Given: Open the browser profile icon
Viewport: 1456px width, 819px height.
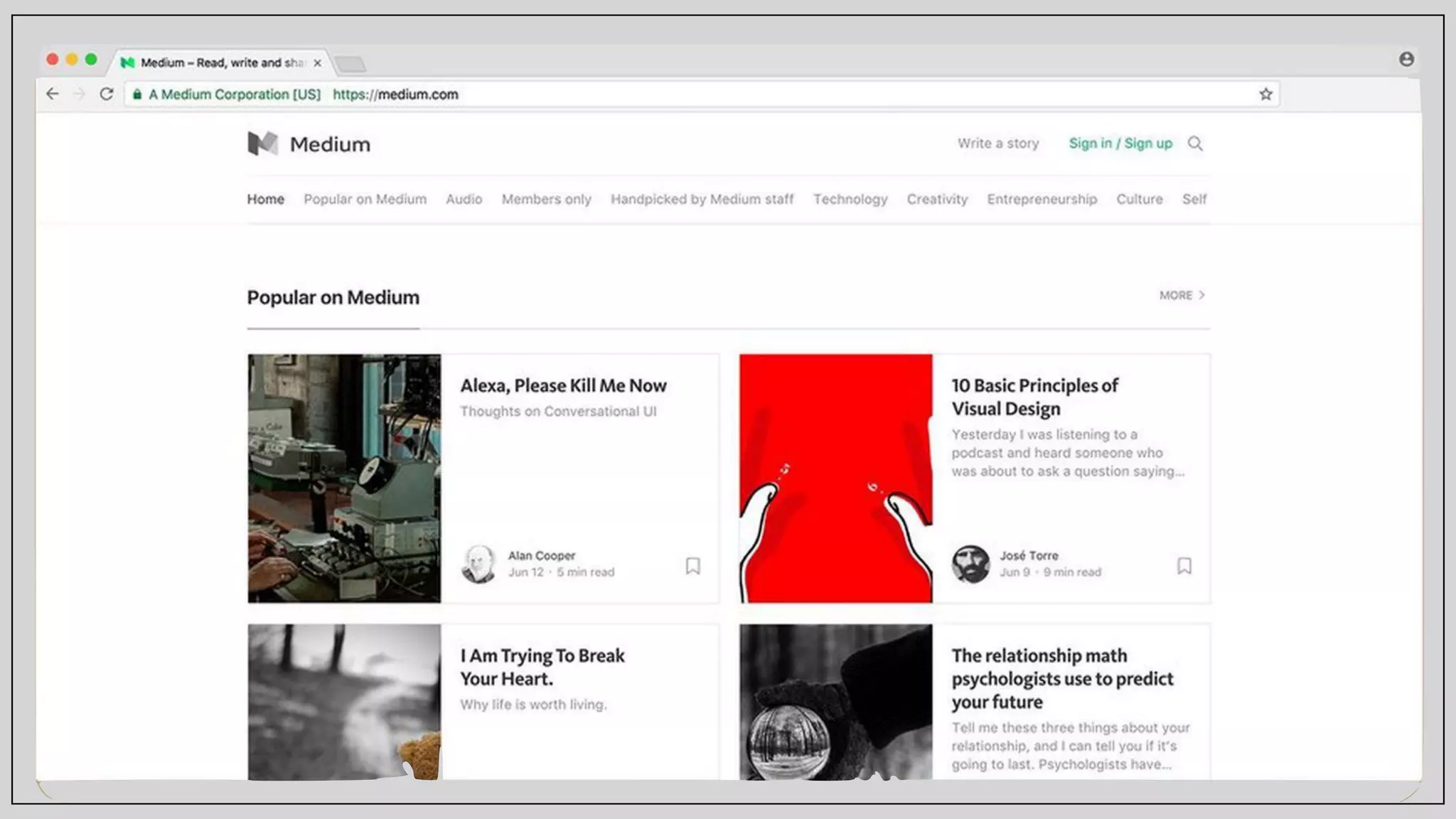Looking at the screenshot, I should click(x=1406, y=60).
